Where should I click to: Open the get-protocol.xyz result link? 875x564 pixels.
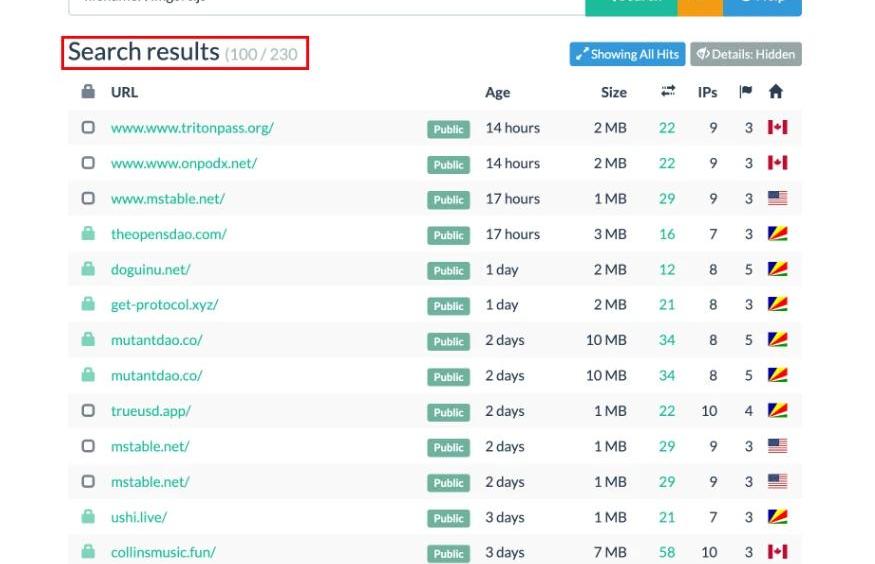coord(164,305)
